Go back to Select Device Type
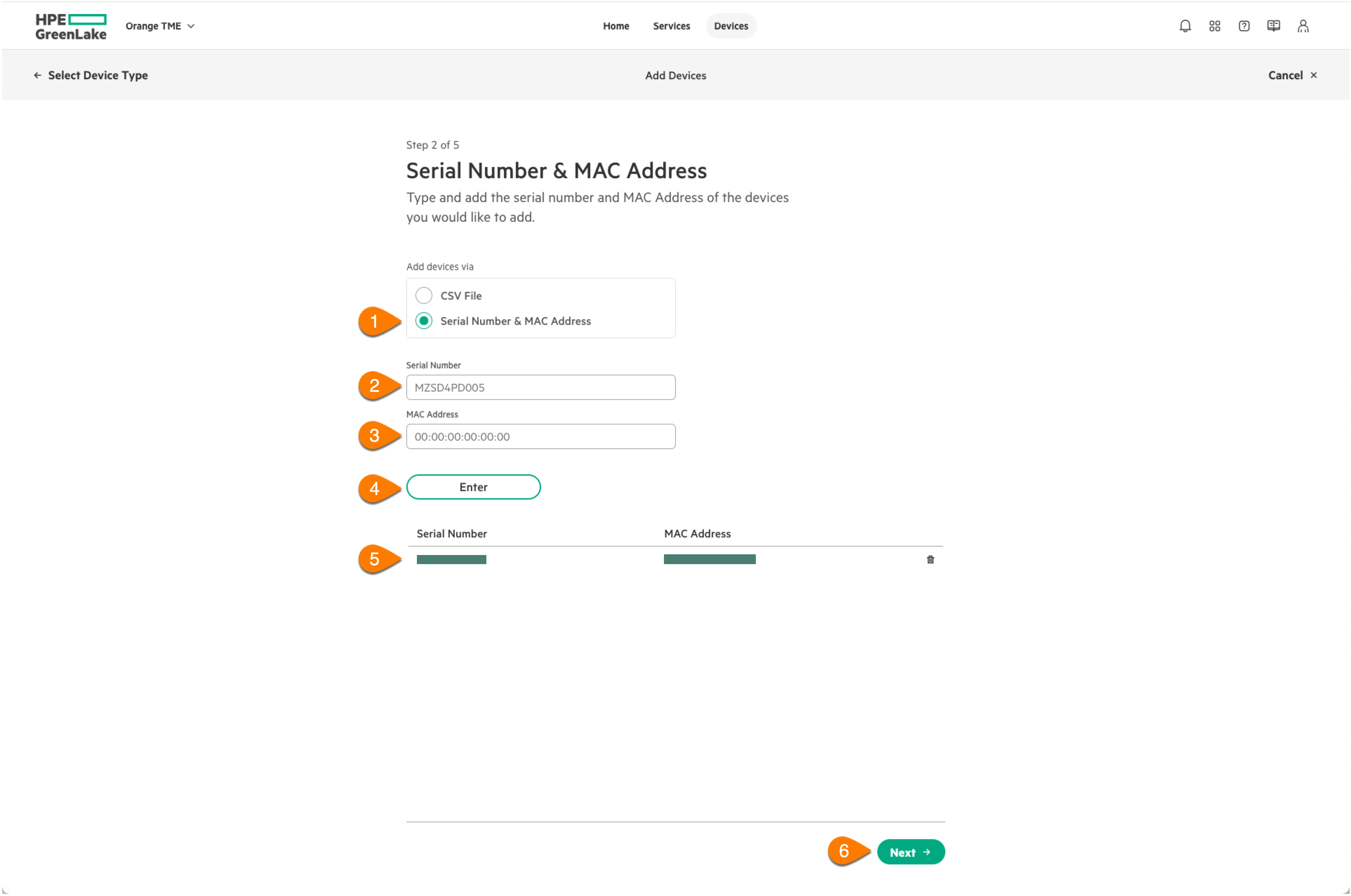1351x896 pixels. pyautogui.click(x=91, y=75)
